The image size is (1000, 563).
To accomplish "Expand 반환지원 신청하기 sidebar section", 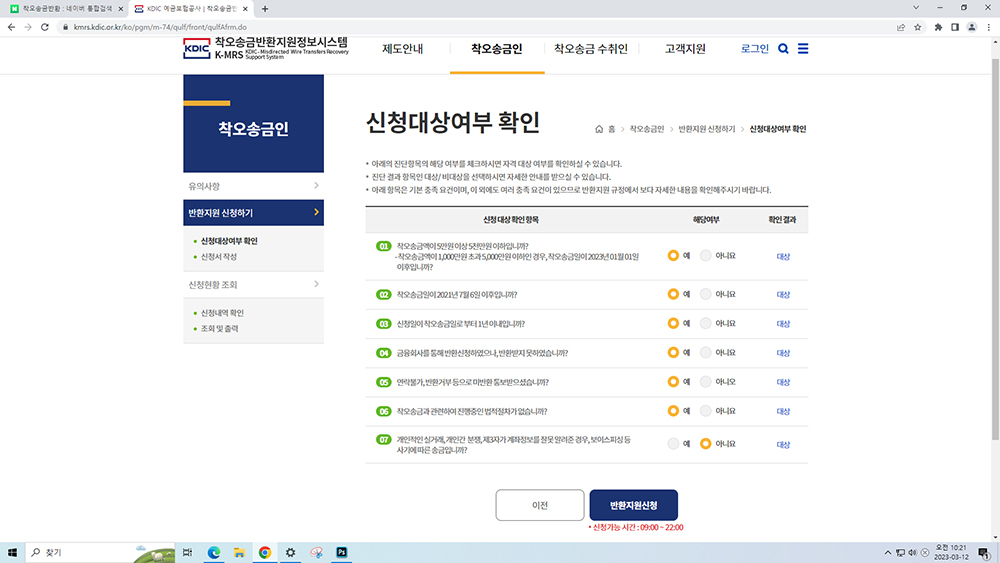I will (x=253, y=212).
